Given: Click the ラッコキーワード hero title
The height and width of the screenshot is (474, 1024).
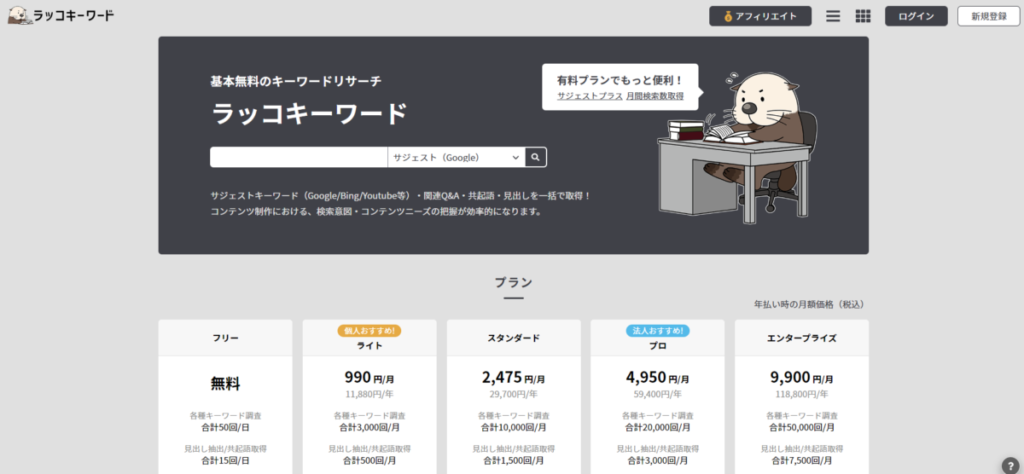Looking at the screenshot, I should (309, 115).
